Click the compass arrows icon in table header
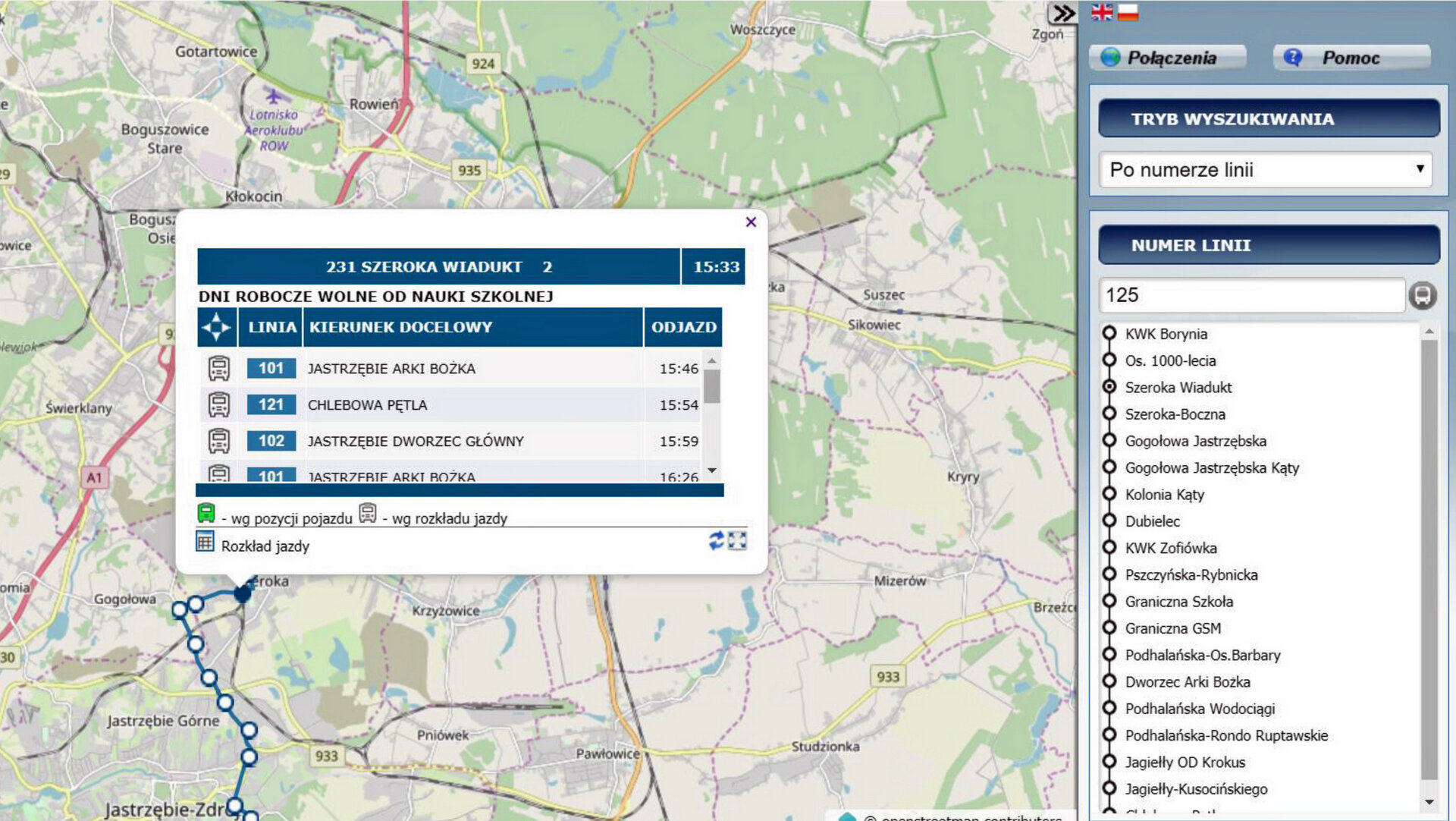Viewport: 1456px width, 821px height. [x=217, y=327]
